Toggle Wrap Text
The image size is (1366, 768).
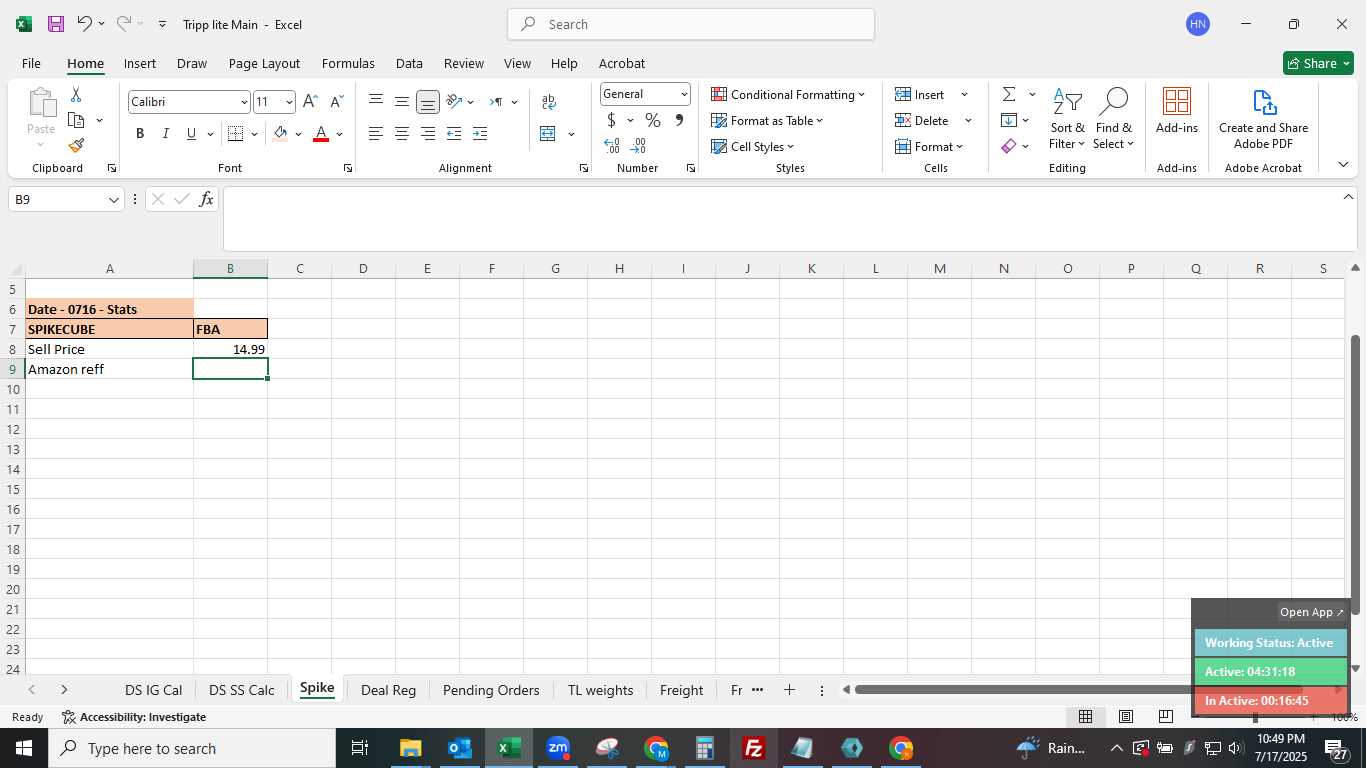(x=548, y=101)
